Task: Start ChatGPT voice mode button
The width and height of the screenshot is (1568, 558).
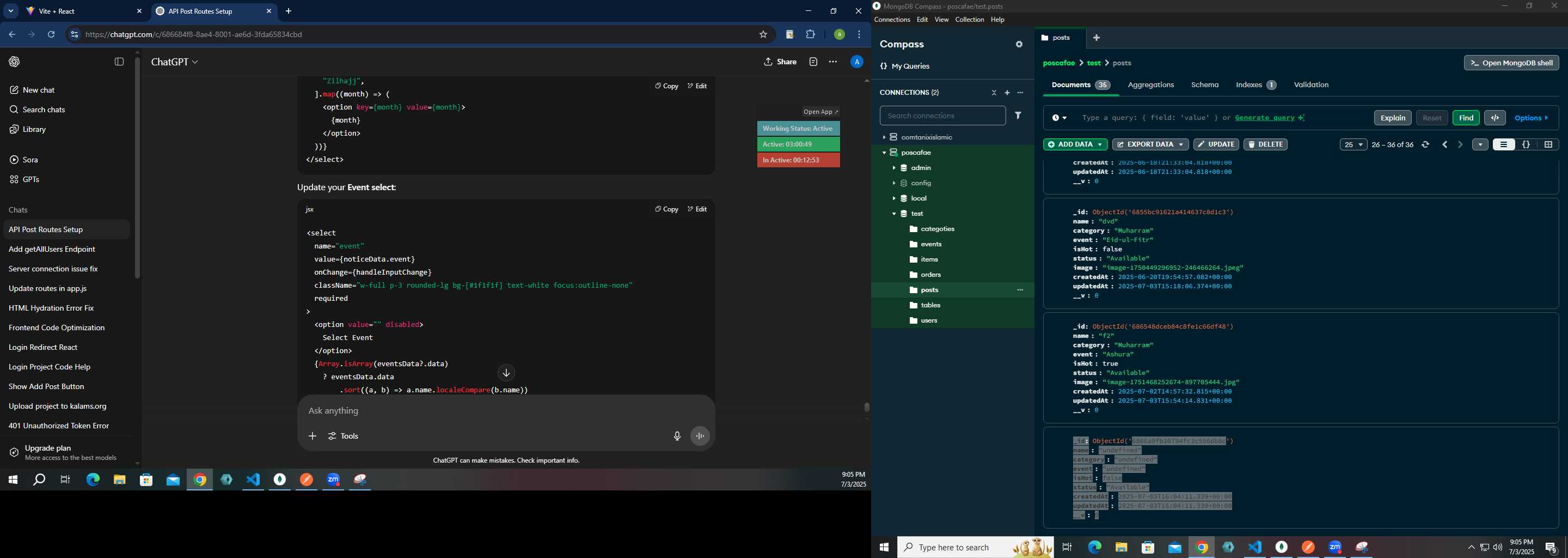Action: 700,436
